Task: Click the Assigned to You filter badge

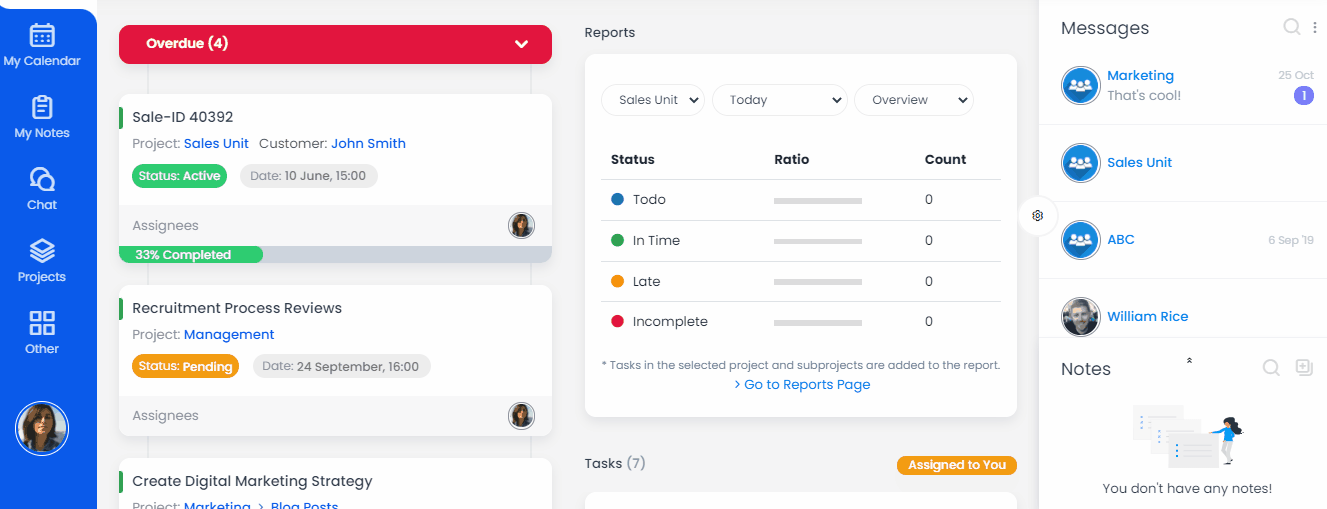Action: pyautogui.click(x=957, y=465)
